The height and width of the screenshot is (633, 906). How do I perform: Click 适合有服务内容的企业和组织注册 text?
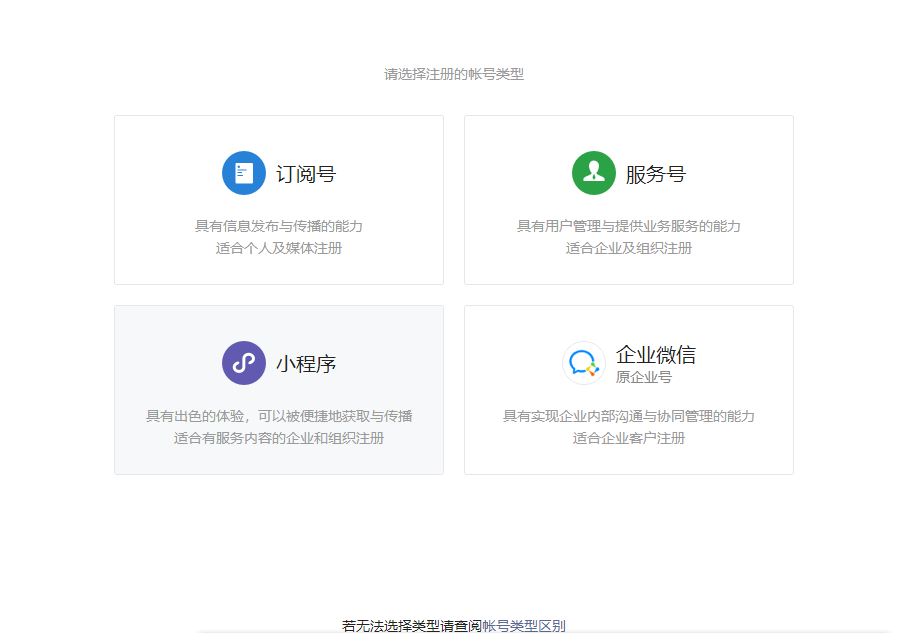[x=279, y=438]
